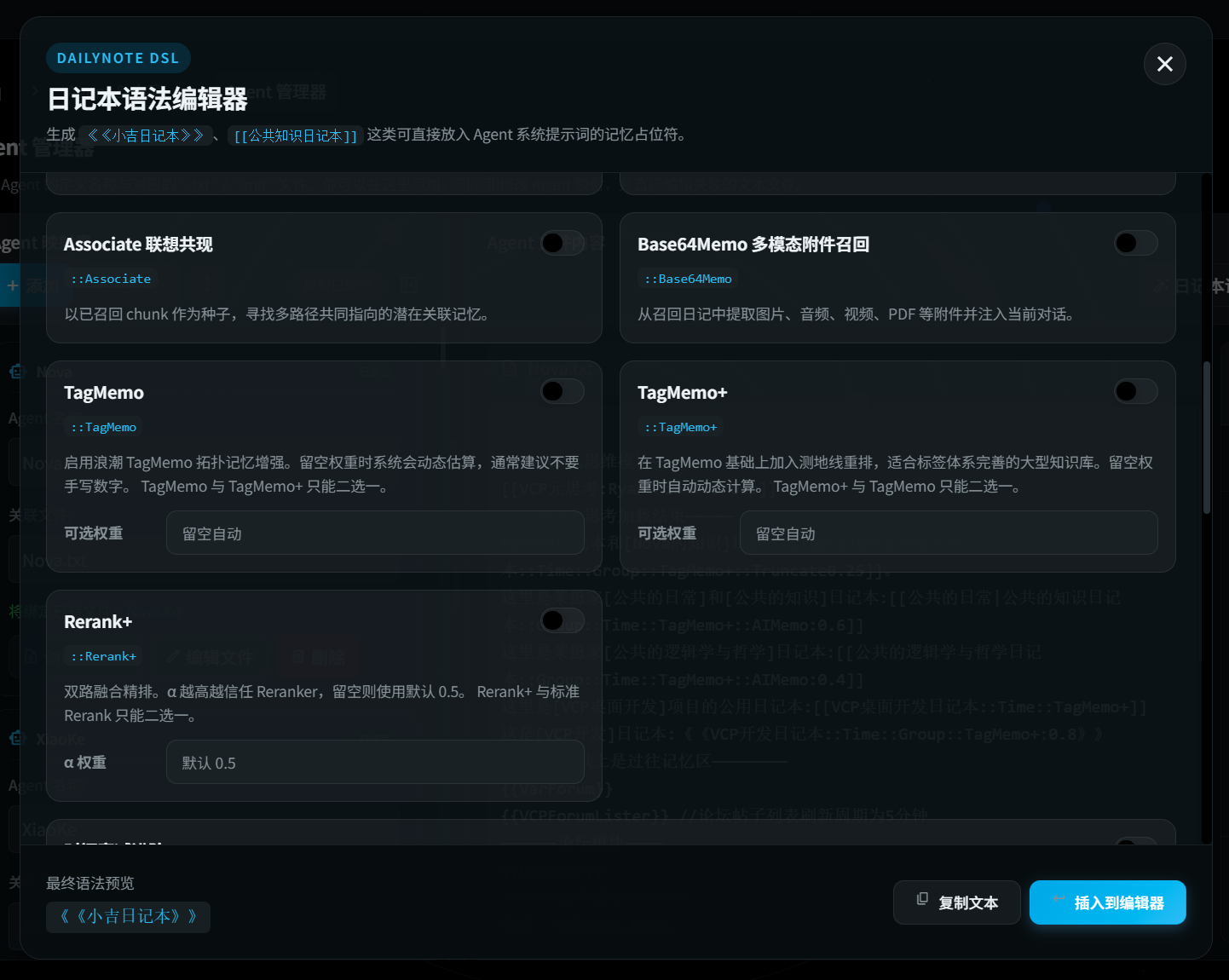Click the Rerank+ card title

click(x=98, y=622)
